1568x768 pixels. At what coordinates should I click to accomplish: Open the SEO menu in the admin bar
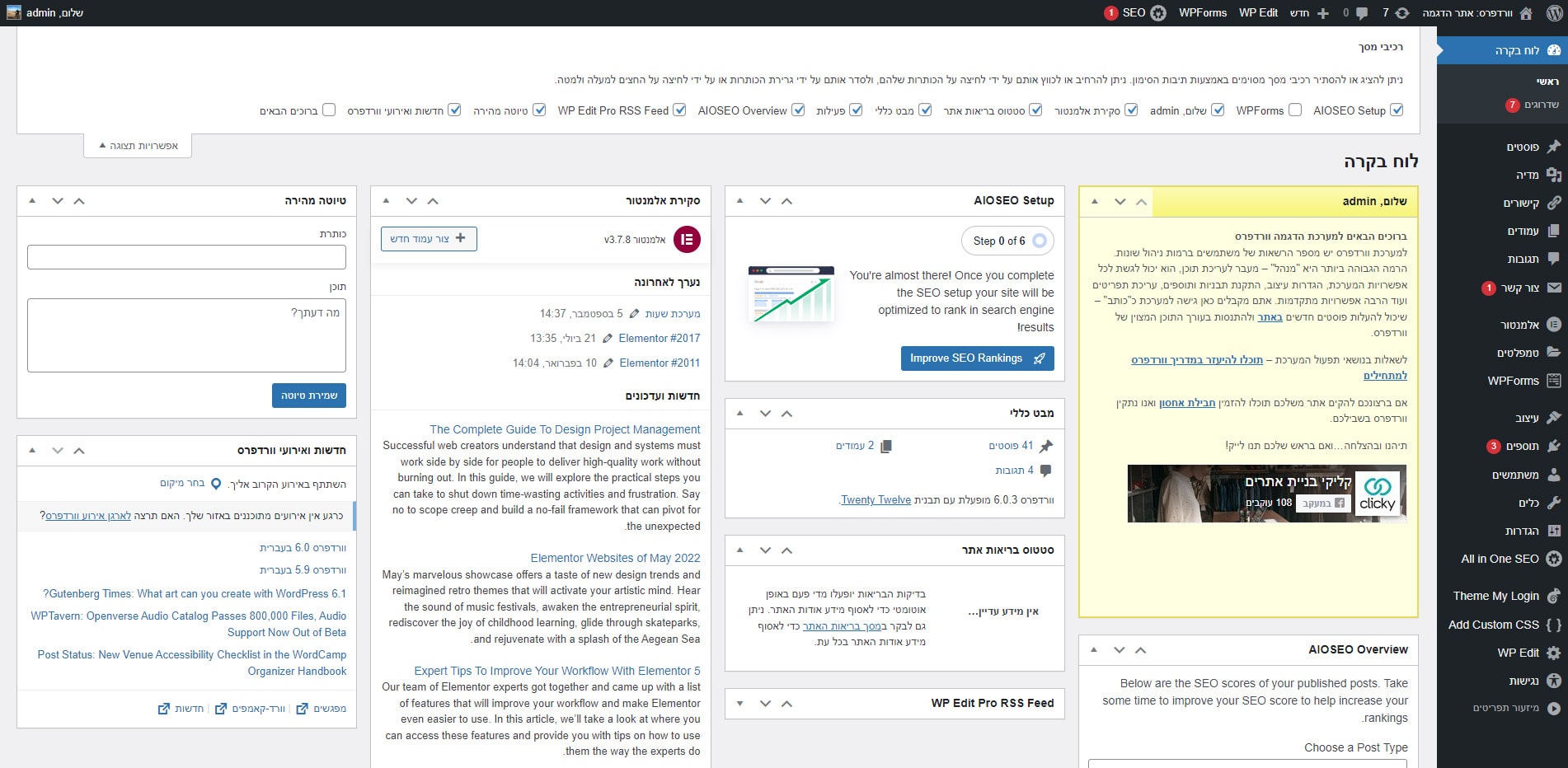(x=1135, y=12)
